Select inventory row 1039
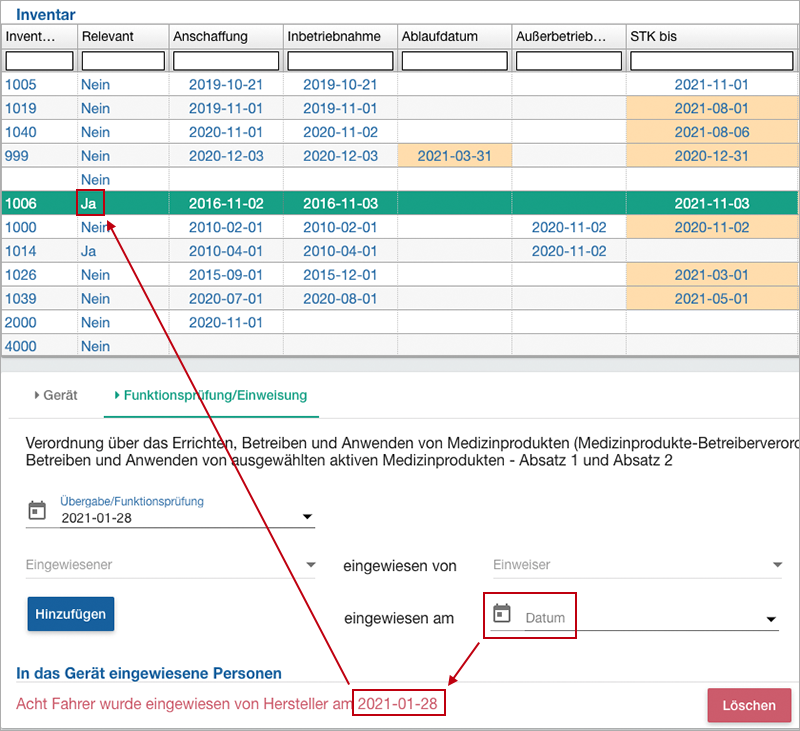This screenshot has height=731, width=800. pos(399,298)
